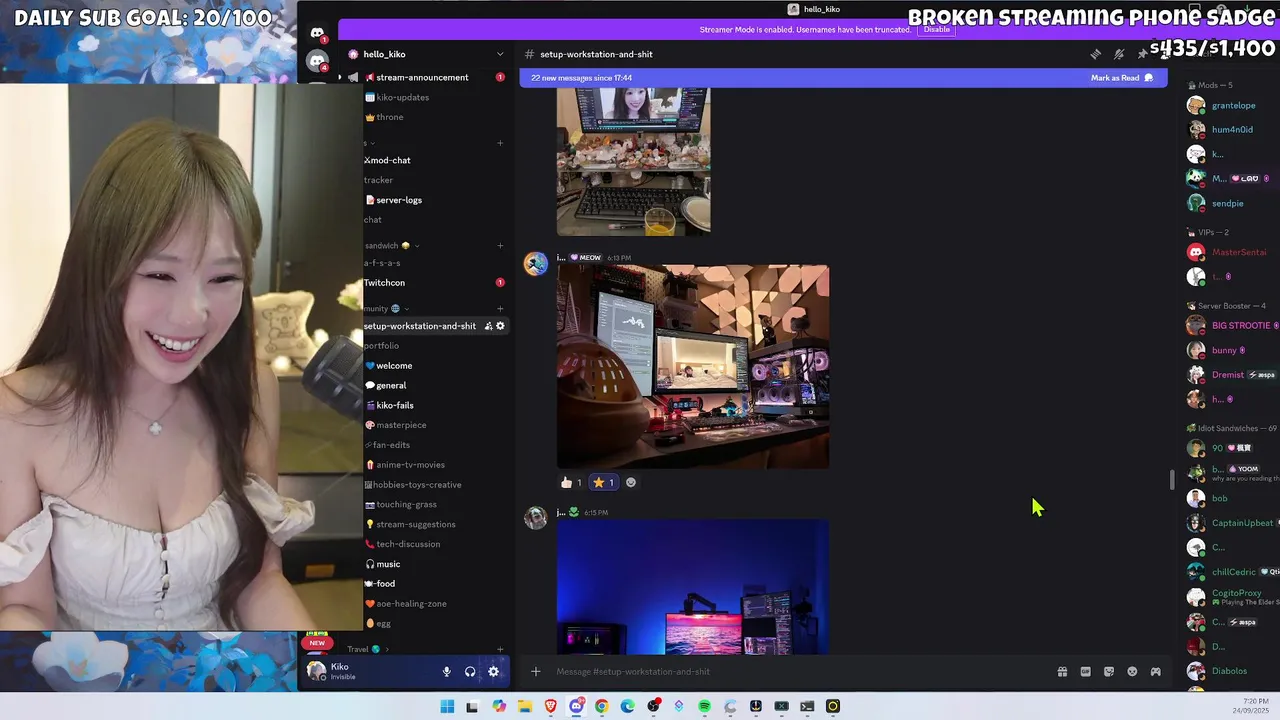Expand hello_kiko server dropdown menu
Viewport: 1280px width, 720px height.
[500, 54]
